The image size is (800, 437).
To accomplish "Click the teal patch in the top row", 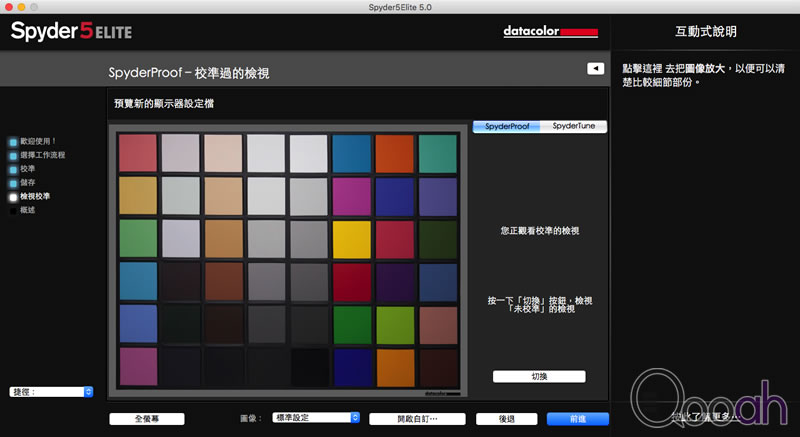I will coord(438,153).
